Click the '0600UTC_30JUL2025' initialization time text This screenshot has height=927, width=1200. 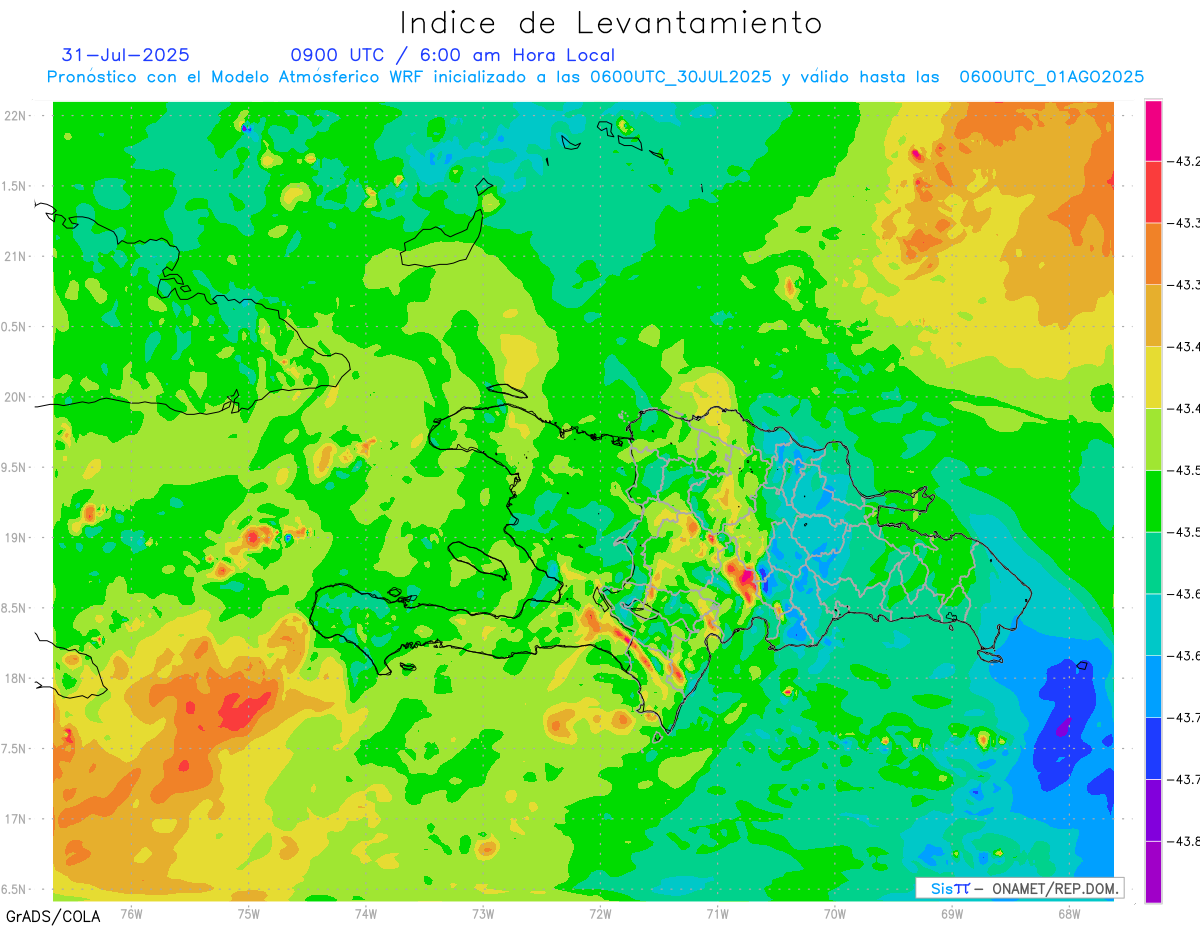point(681,77)
